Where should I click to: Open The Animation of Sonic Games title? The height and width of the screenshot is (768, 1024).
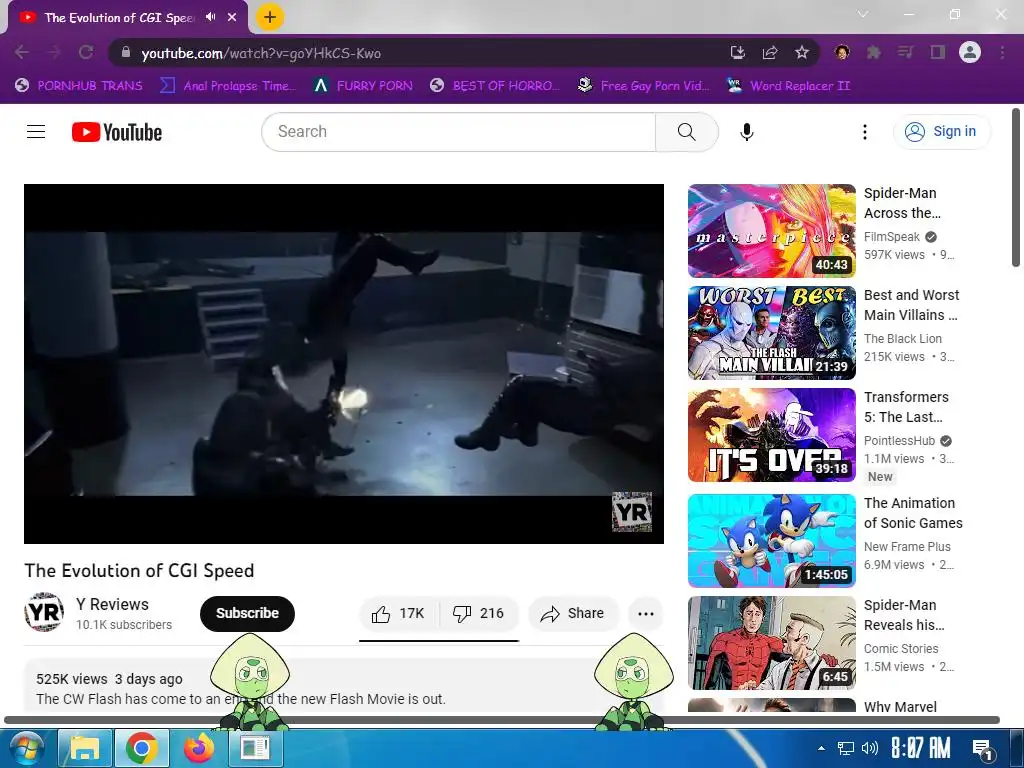pos(913,513)
